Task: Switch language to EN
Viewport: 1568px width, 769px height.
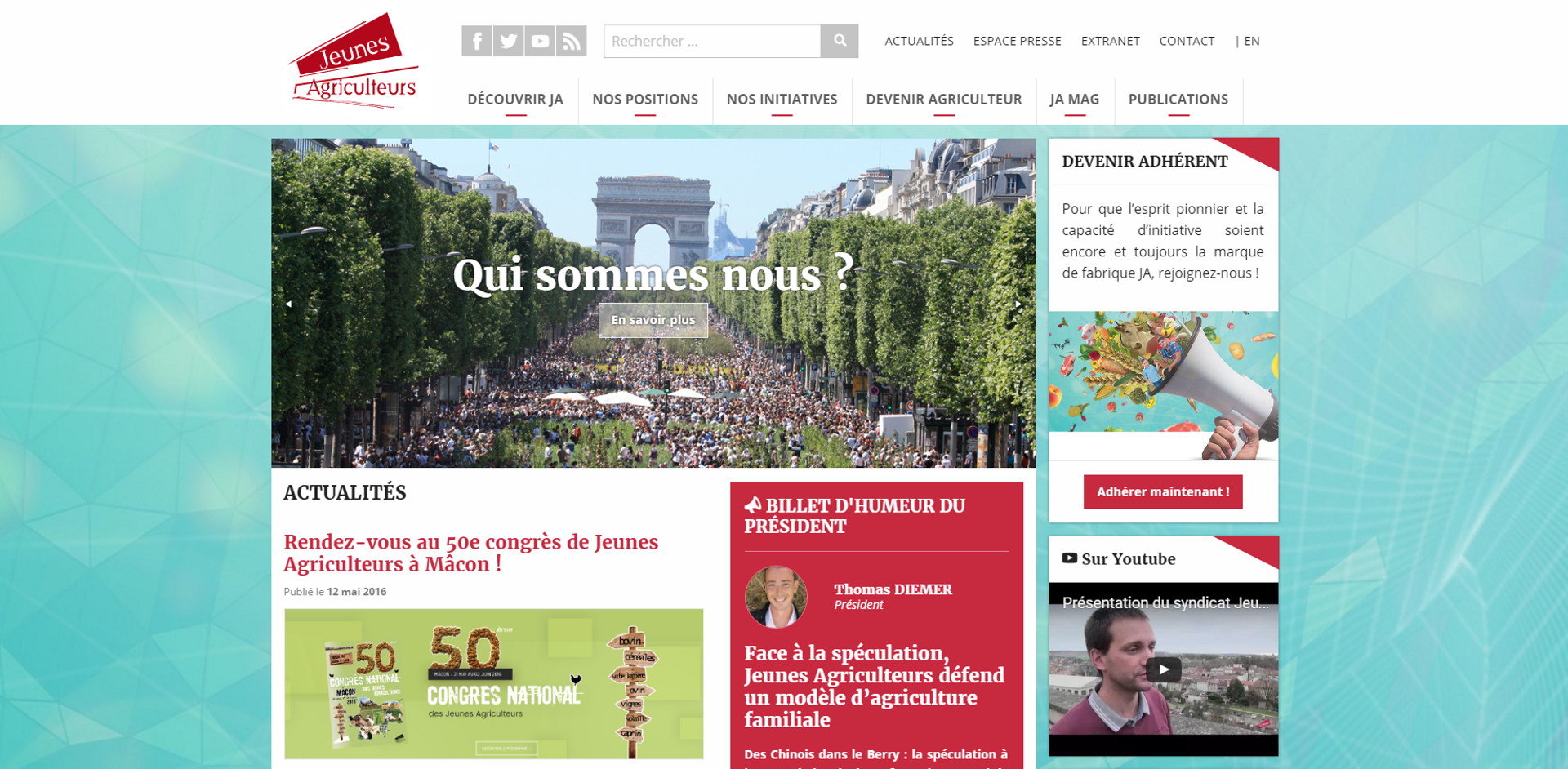Action: (1251, 41)
